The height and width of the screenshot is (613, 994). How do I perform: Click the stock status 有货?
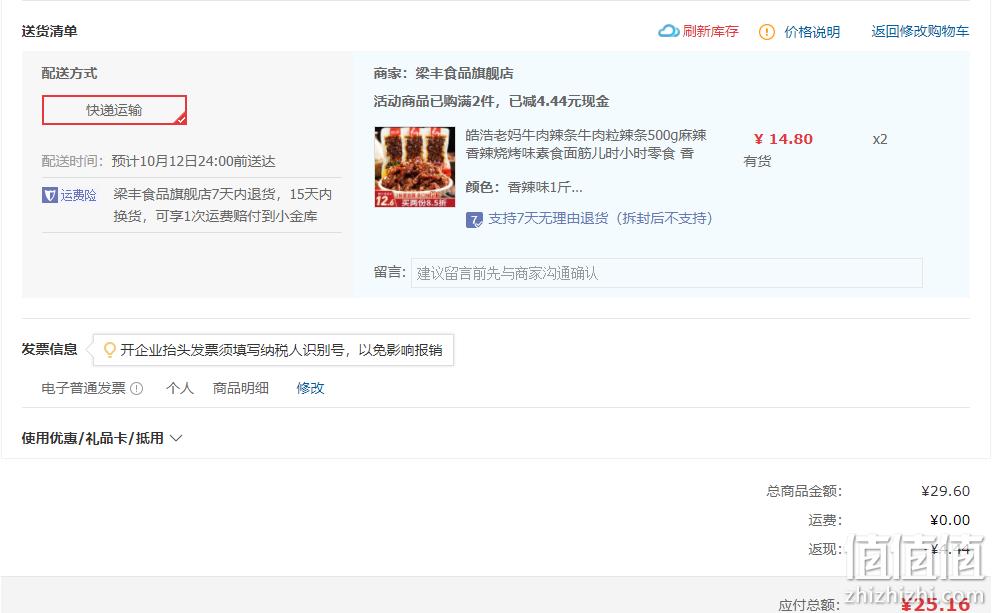click(757, 161)
